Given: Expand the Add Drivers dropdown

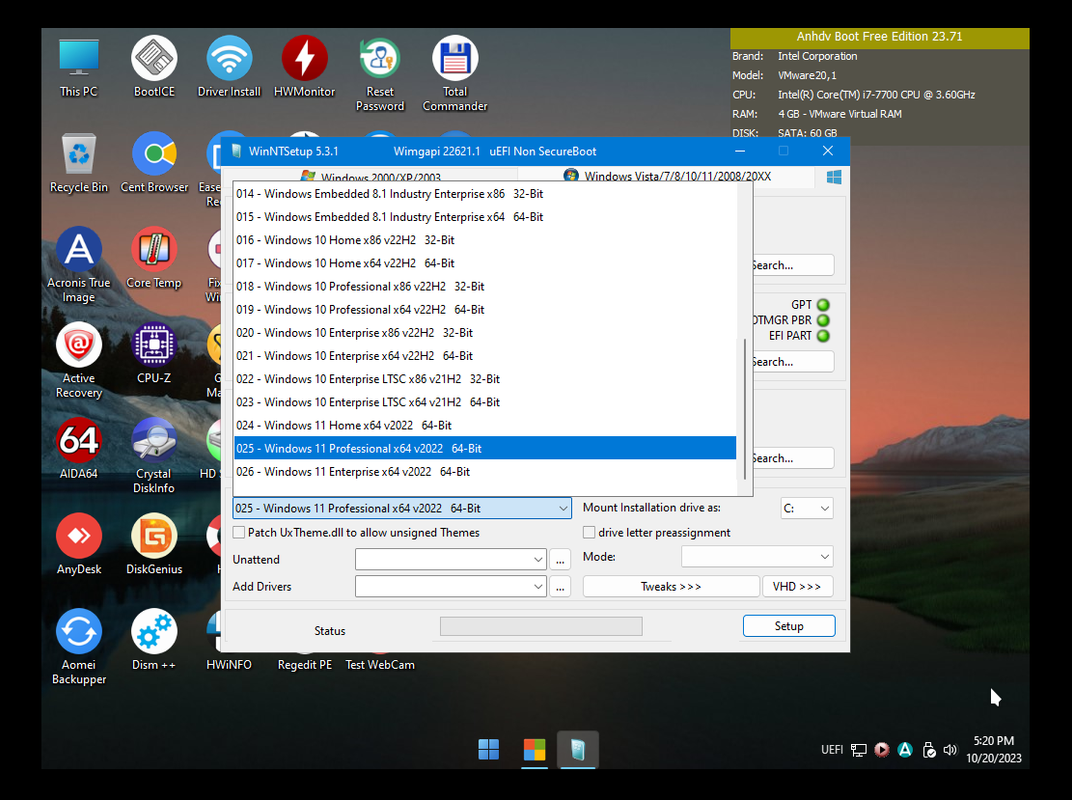Looking at the screenshot, I should (x=538, y=586).
